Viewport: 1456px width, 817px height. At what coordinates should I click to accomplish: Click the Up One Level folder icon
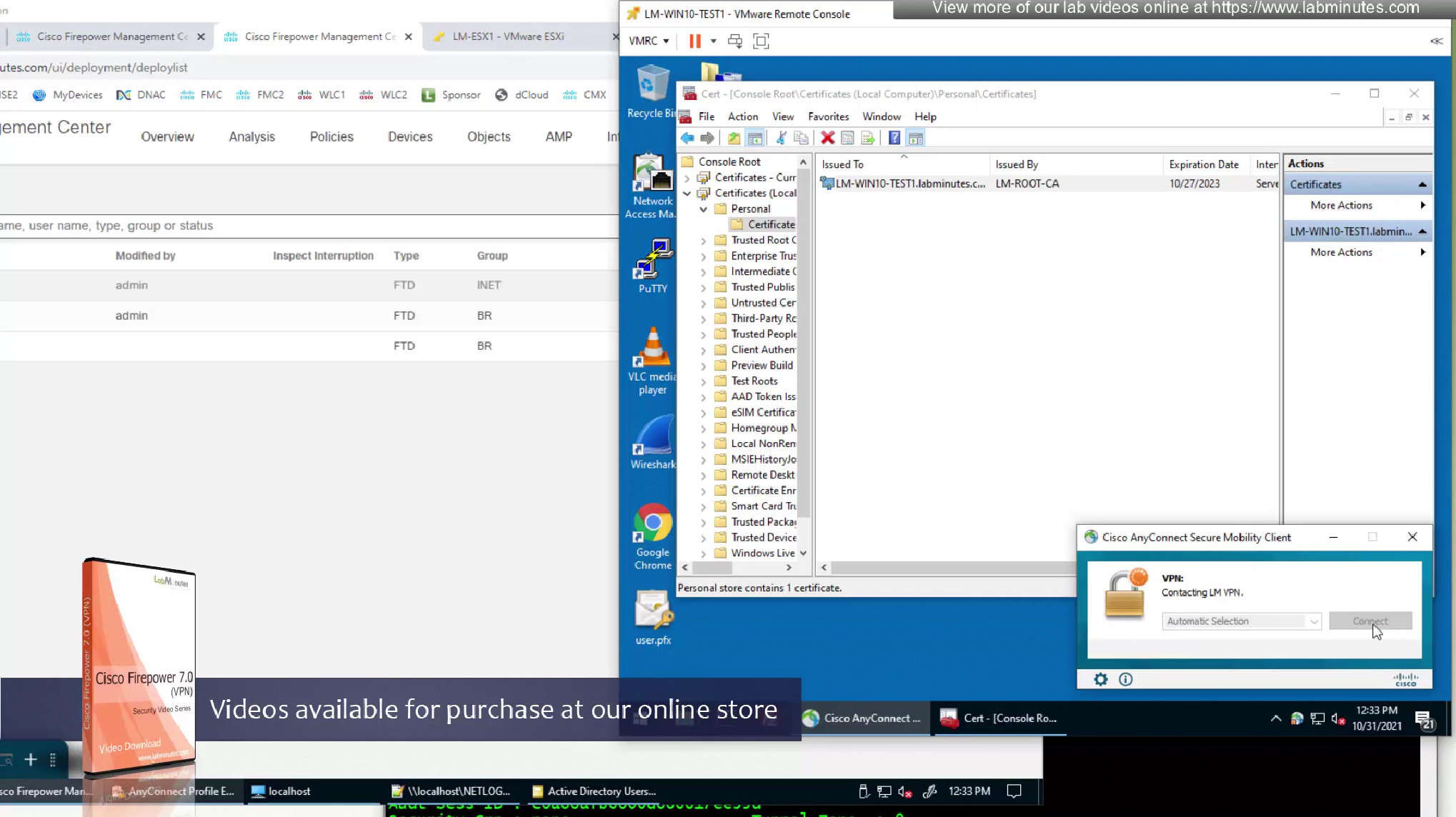coord(734,138)
